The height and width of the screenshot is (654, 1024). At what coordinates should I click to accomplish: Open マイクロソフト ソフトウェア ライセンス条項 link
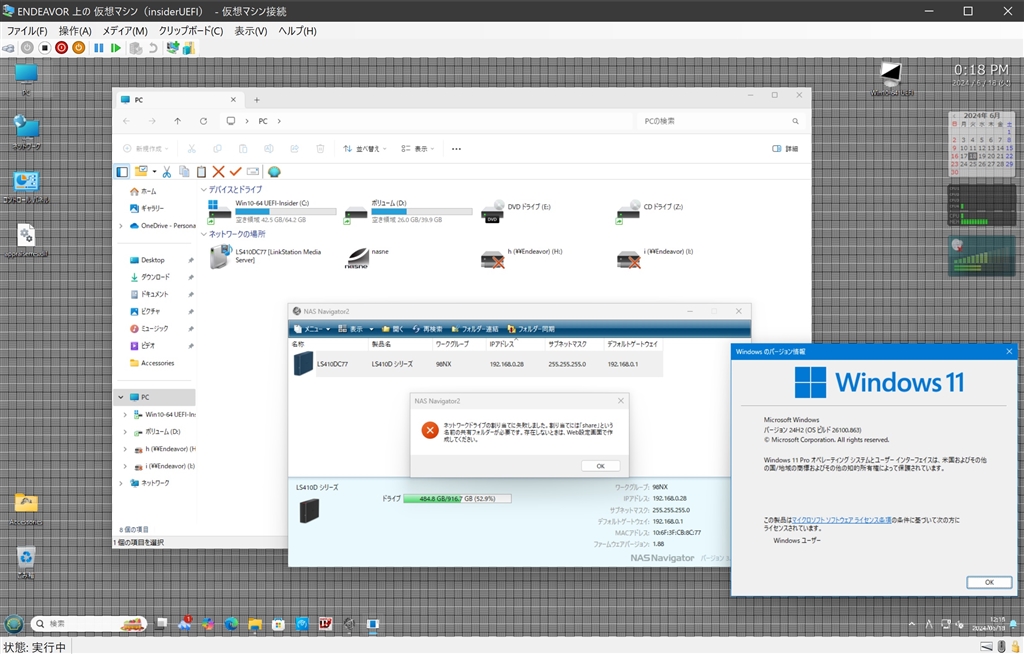click(x=841, y=520)
